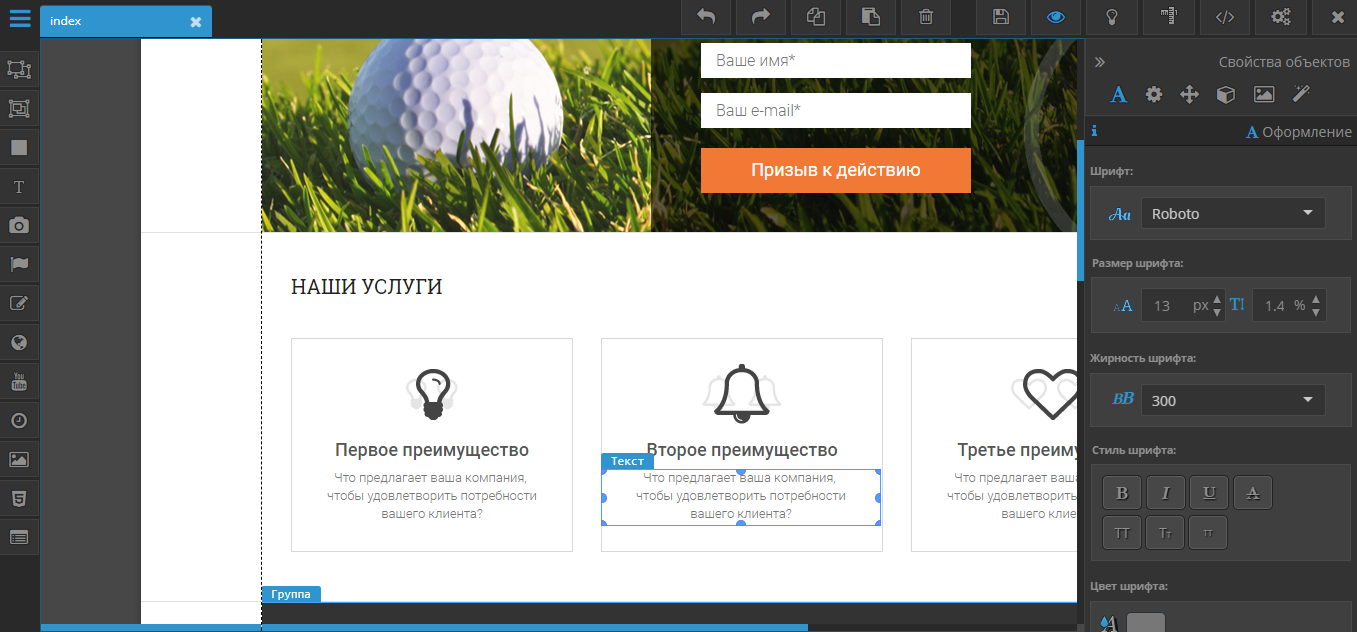Copy the selected object
1357x632 pixels.
coord(816,17)
